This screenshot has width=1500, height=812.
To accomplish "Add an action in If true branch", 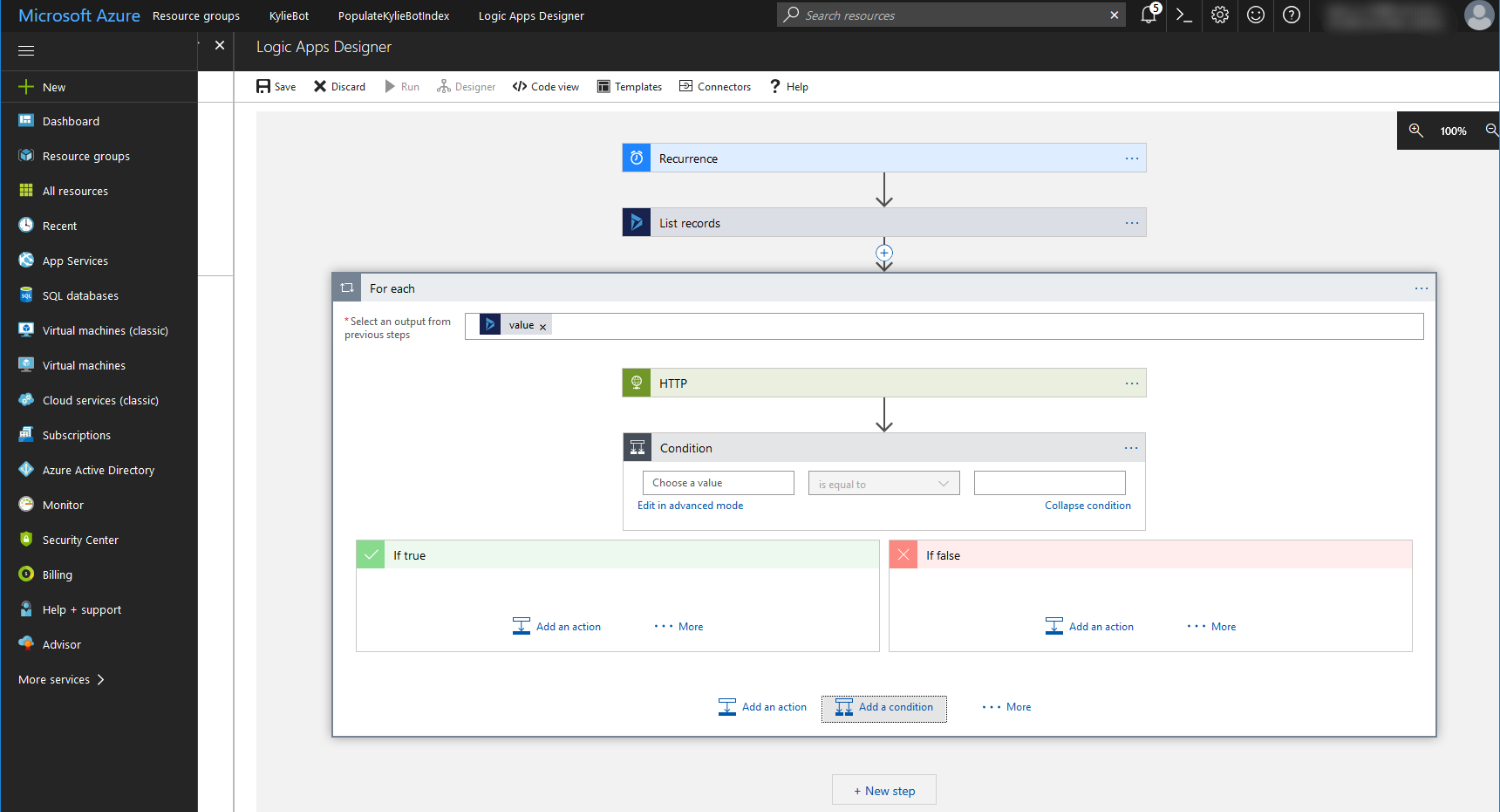I will click(557, 627).
